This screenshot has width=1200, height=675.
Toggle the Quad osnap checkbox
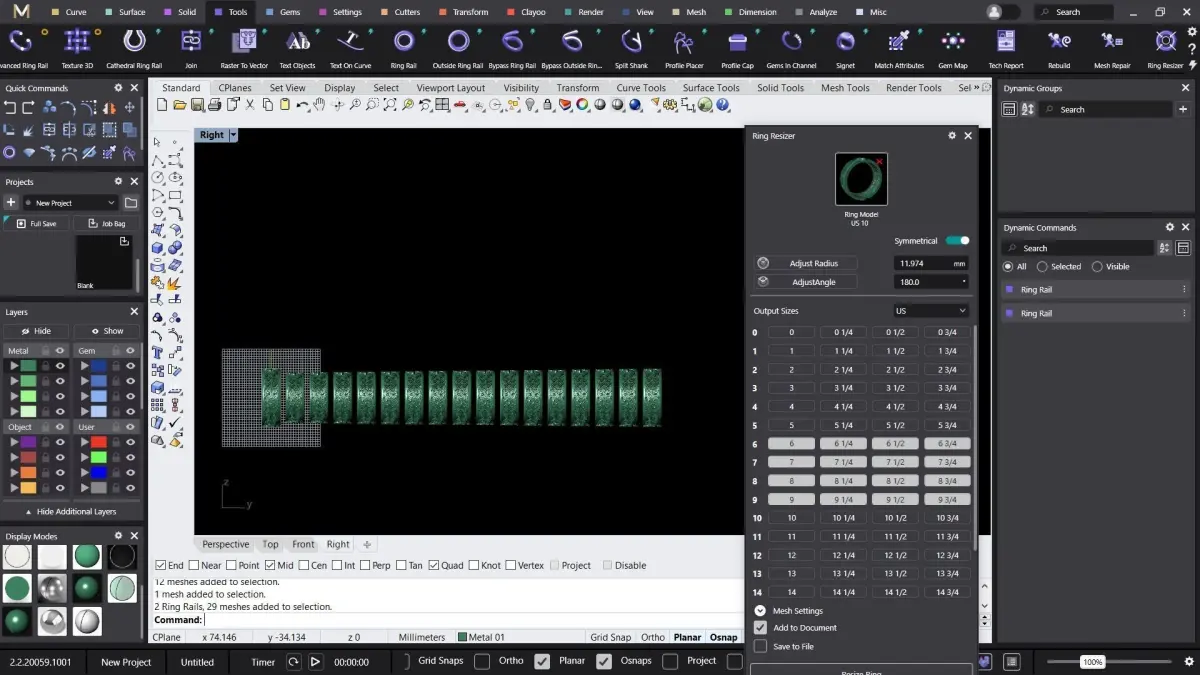434,566
